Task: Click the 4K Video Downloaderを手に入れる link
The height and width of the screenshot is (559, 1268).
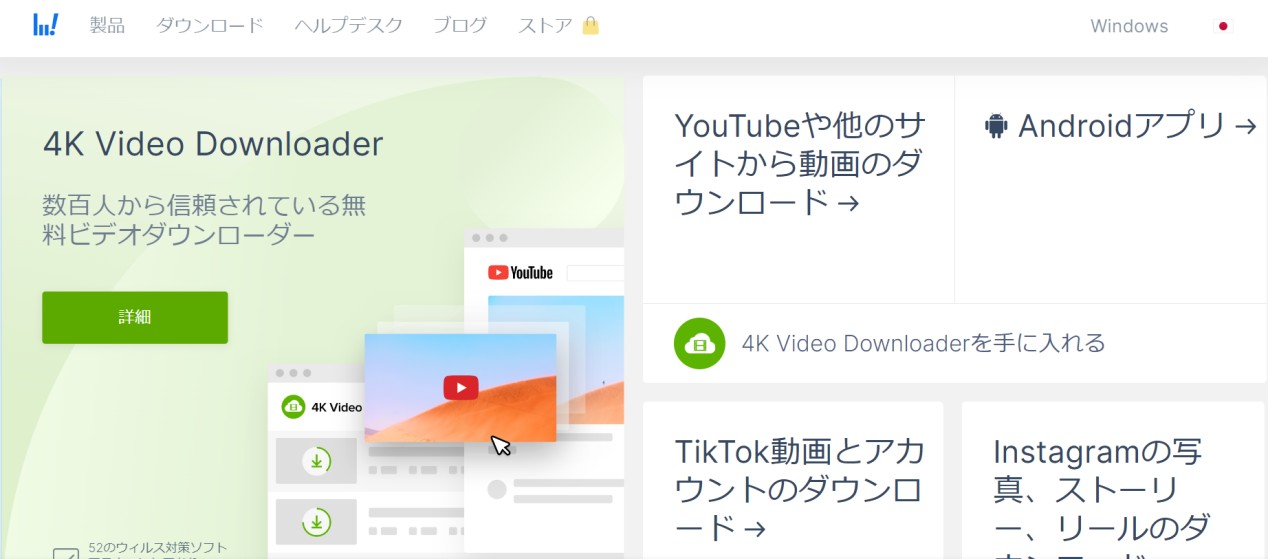Action: click(x=923, y=344)
